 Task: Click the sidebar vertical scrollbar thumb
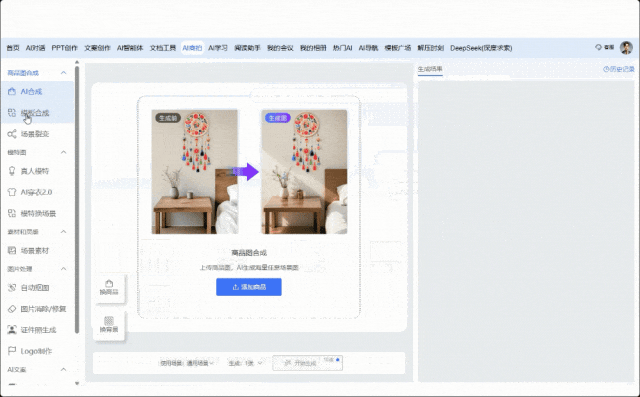point(77,200)
